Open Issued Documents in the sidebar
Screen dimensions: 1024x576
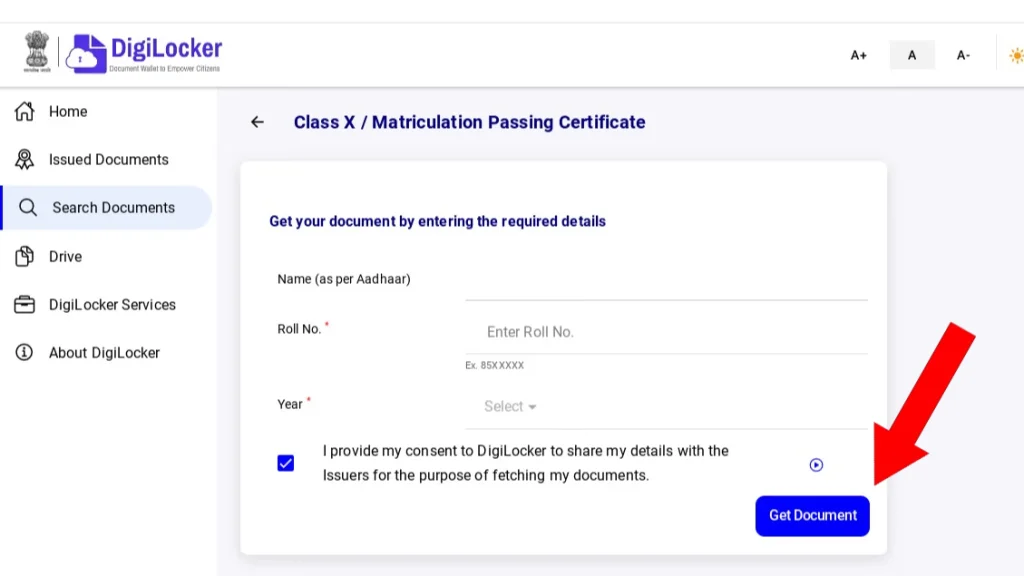[x=108, y=159]
